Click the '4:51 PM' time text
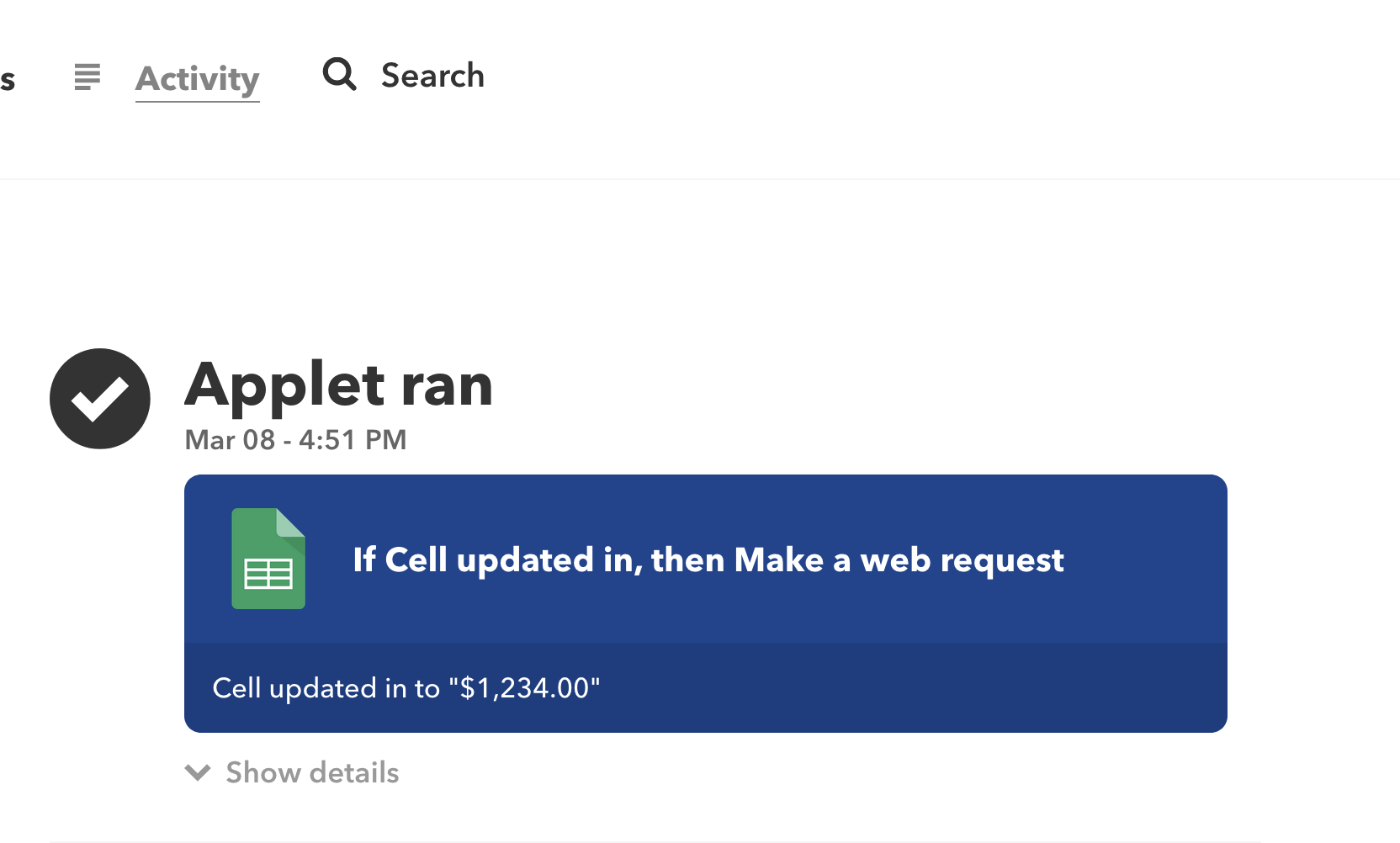The height and width of the screenshot is (843, 1400). click(x=353, y=440)
